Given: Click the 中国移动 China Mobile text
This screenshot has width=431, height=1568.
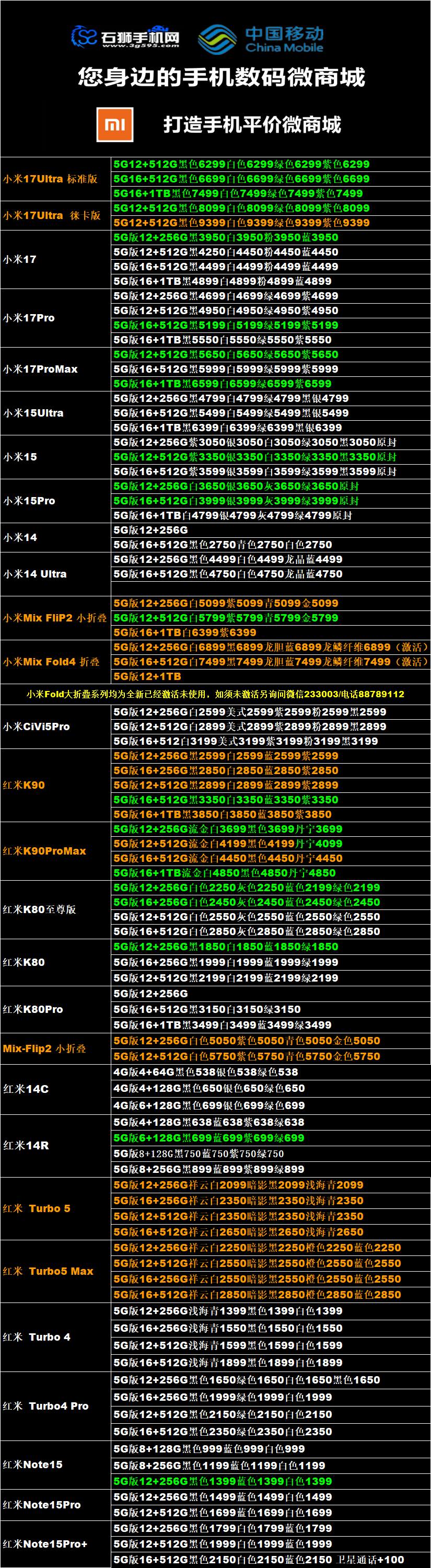Looking at the screenshot, I should coord(284,39).
